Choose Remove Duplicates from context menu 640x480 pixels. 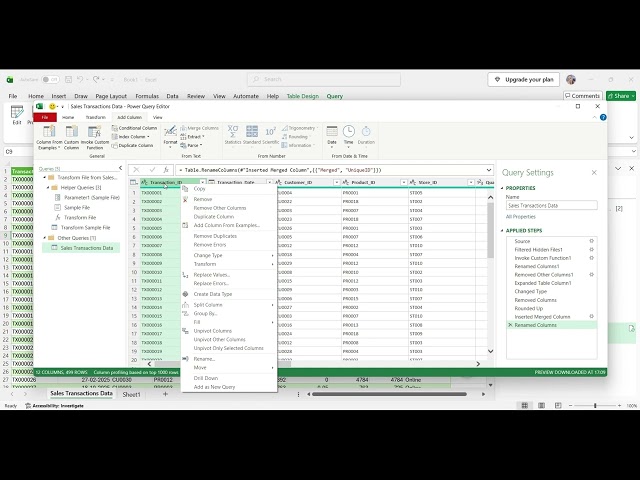coord(229,236)
